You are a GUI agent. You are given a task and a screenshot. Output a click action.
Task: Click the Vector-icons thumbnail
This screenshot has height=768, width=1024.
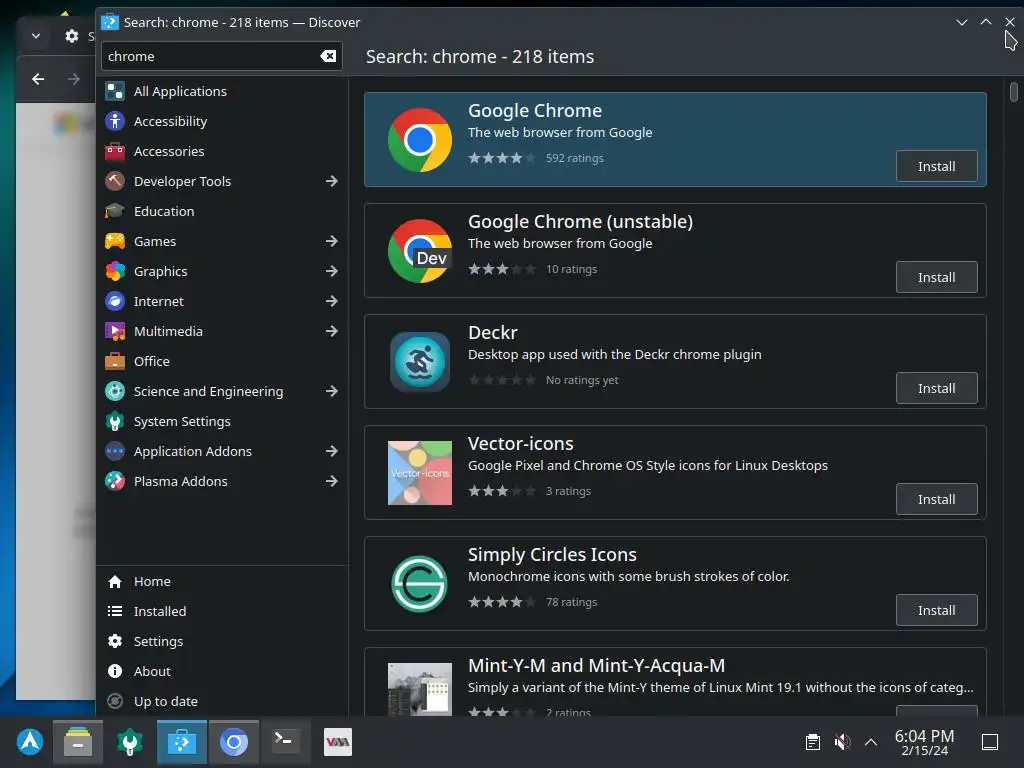coord(419,473)
